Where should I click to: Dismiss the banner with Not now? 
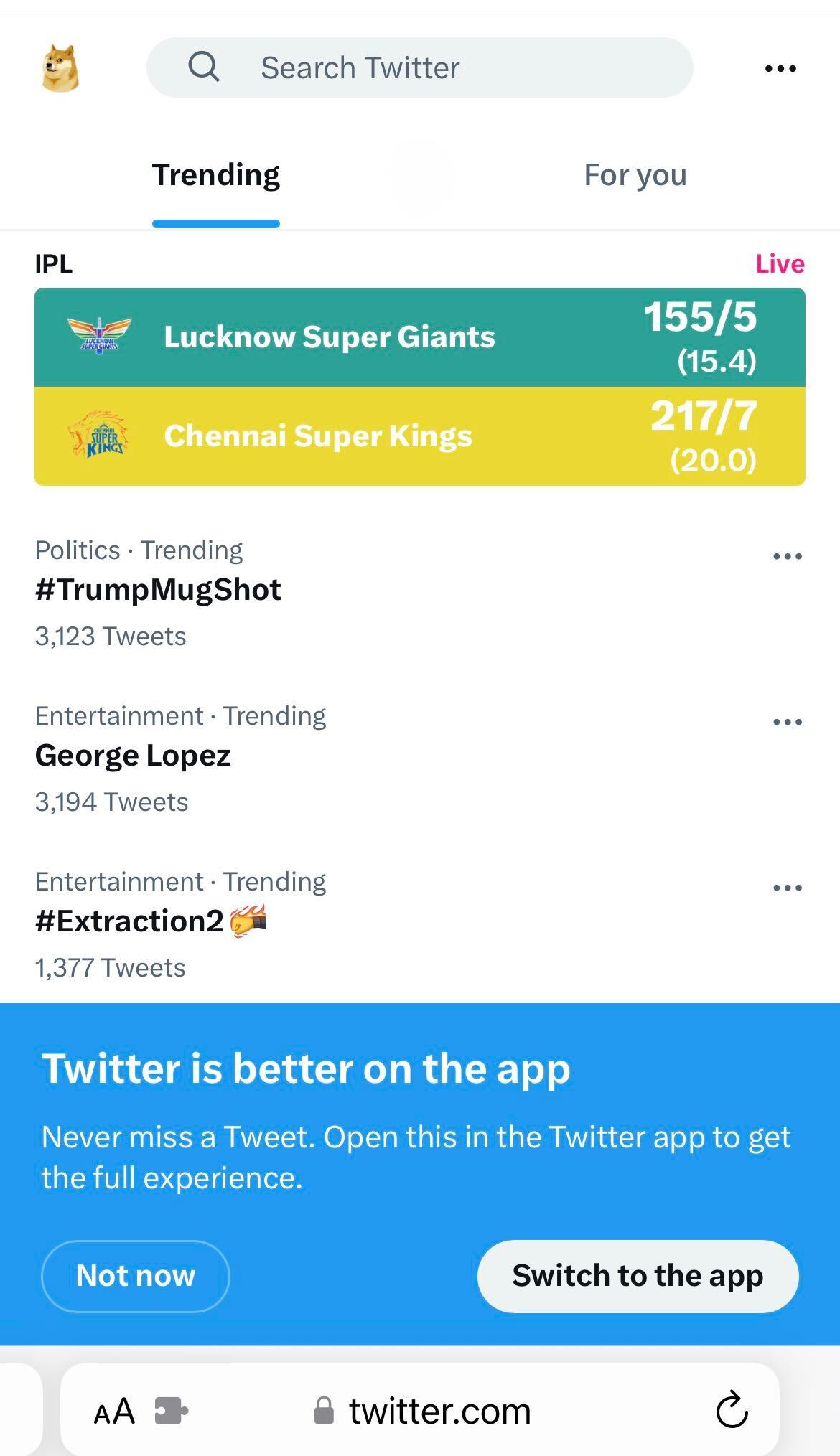pyautogui.click(x=135, y=1276)
